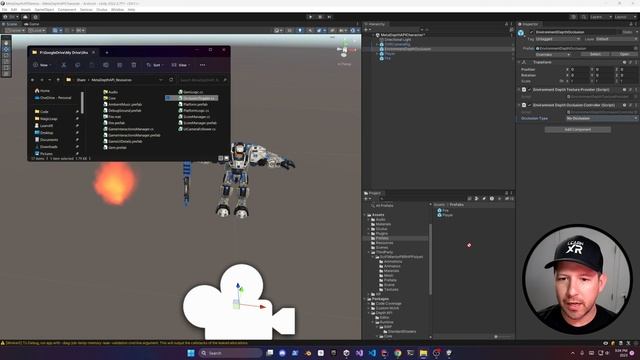Click the Play button in Unity toolbar
The width and height of the screenshot is (640, 360).
click(311, 17)
